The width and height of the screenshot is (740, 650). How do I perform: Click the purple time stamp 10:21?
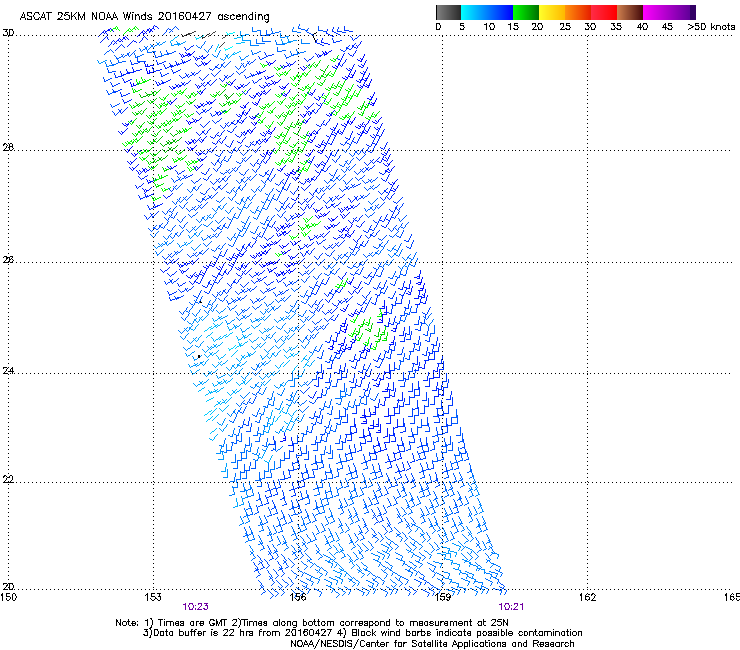click(x=511, y=607)
